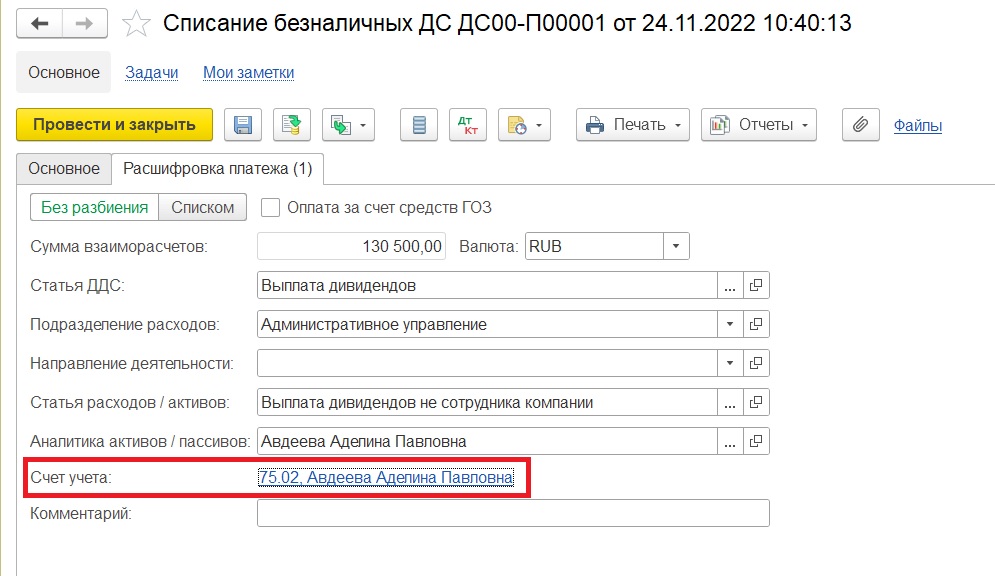995x576 pixels.
Task: Enable Оплата за счет средств ГОЗ checkbox
Action: pyautogui.click(x=270, y=207)
